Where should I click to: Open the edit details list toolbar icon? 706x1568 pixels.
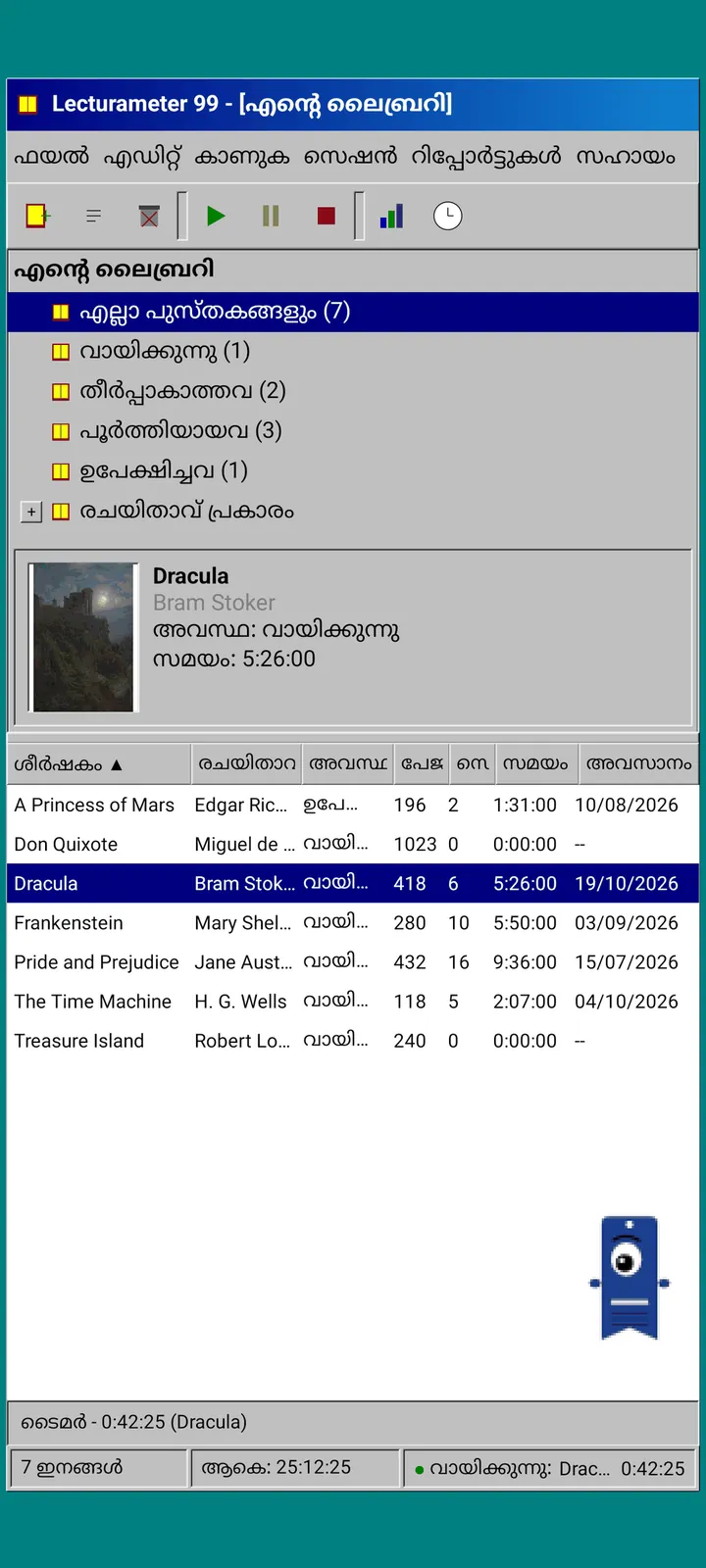[x=93, y=216]
